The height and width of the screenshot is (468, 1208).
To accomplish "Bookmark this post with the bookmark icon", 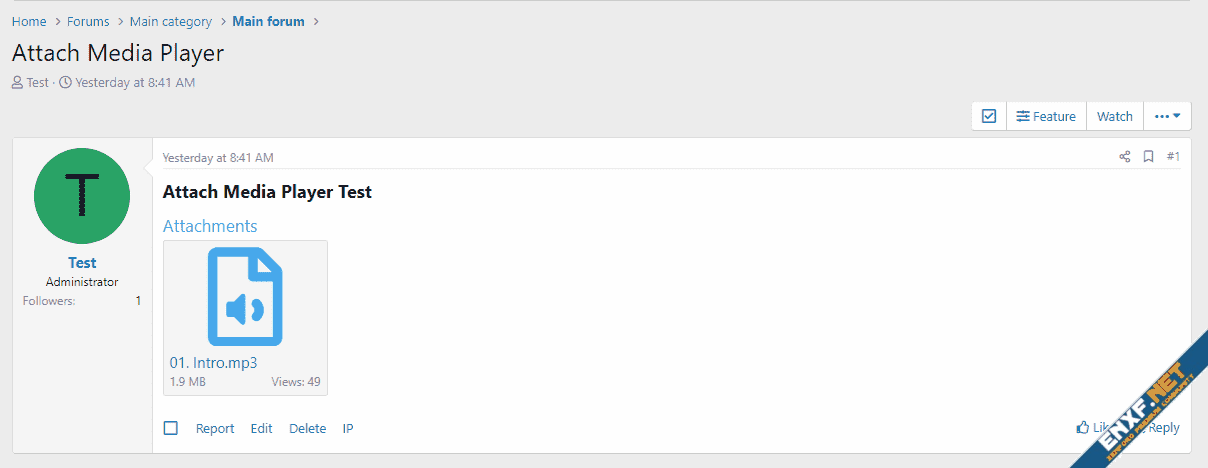I will [x=1149, y=157].
